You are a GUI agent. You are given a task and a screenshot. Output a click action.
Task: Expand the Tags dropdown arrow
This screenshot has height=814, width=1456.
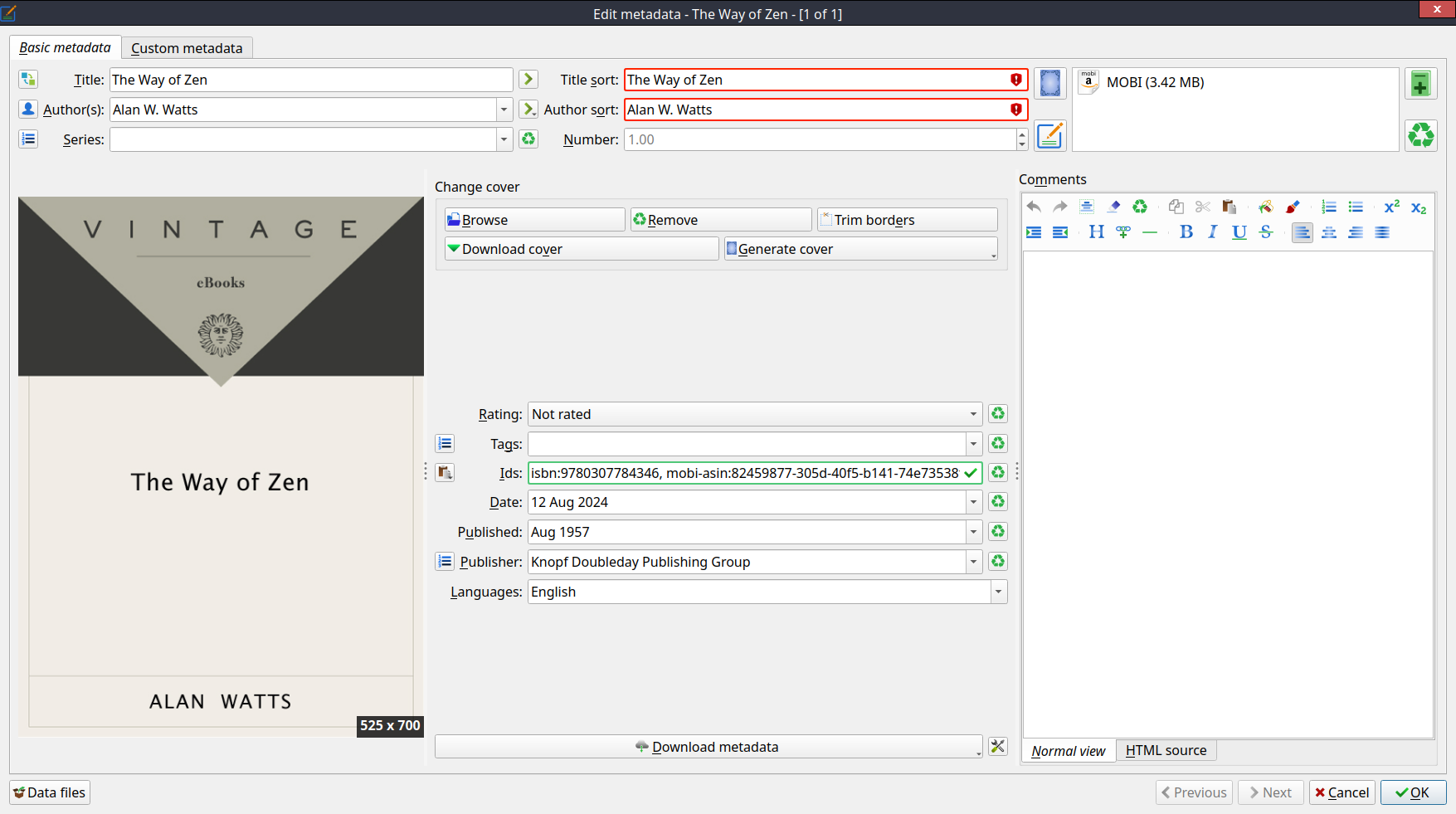[974, 444]
